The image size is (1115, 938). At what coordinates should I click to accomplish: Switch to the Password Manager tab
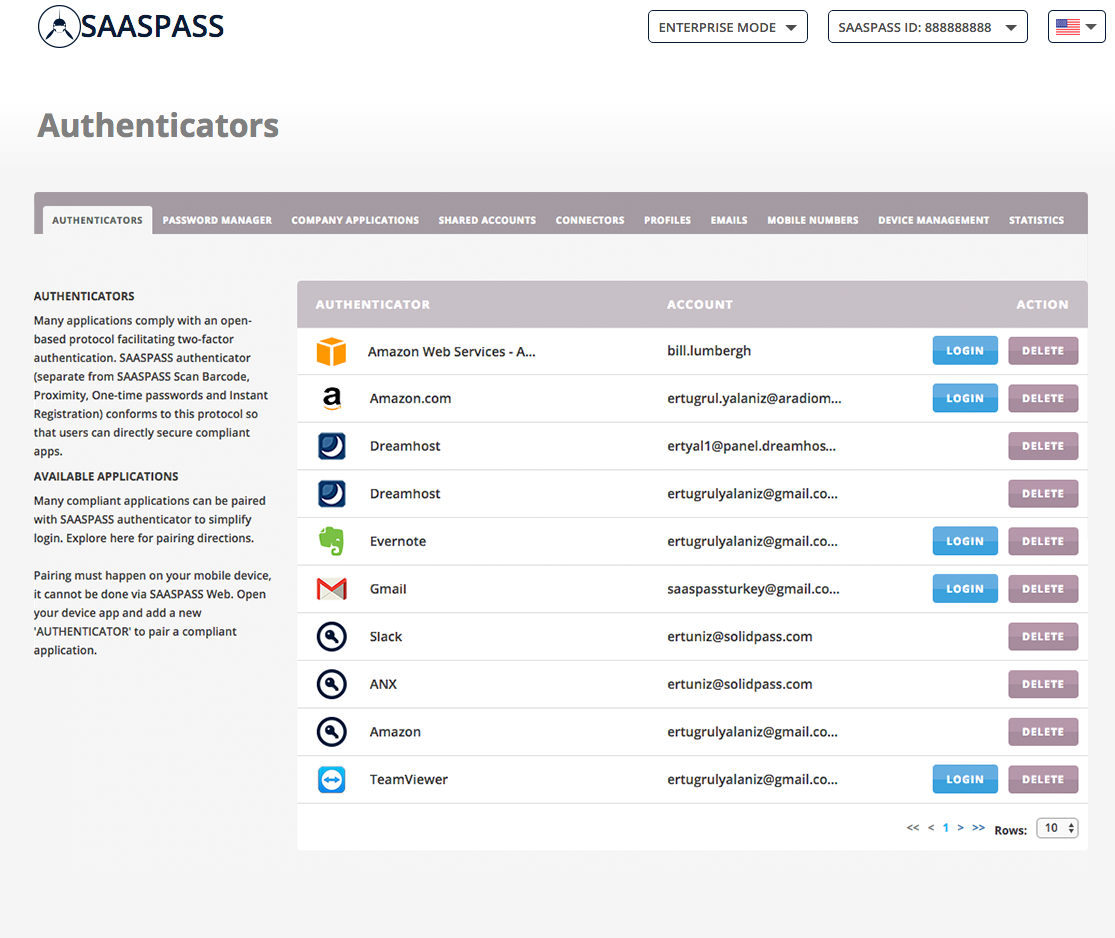click(217, 220)
